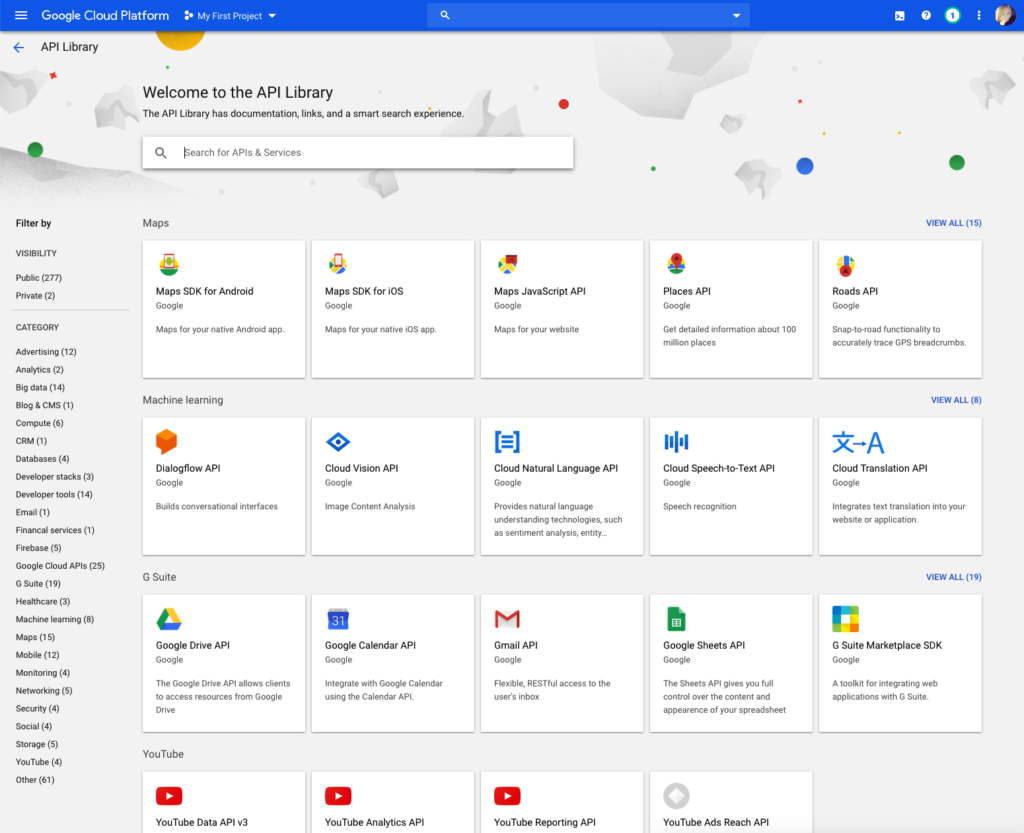Open the user account avatar
The height and width of the screenshot is (833, 1024).
(x=1004, y=16)
